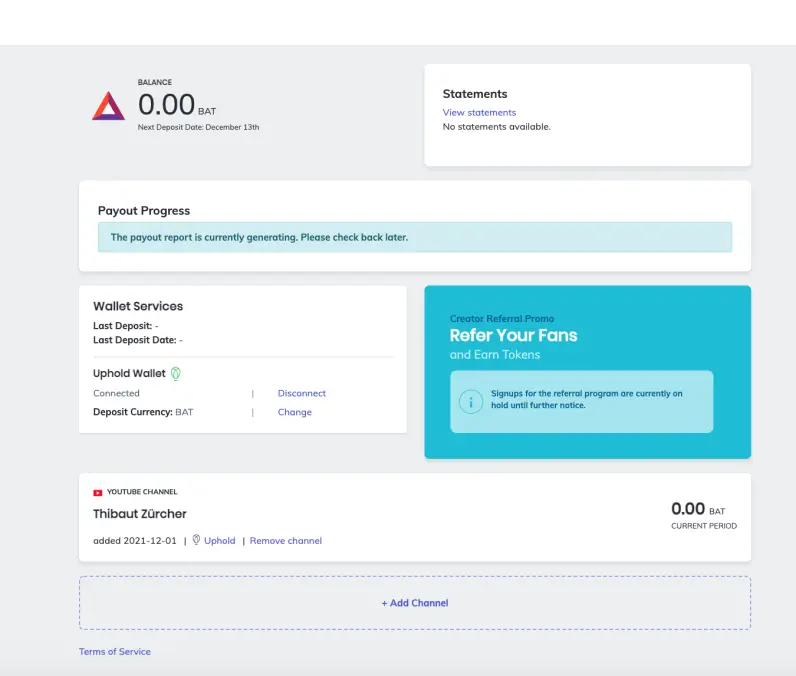Click the referral signups on-hold notice

click(581, 402)
